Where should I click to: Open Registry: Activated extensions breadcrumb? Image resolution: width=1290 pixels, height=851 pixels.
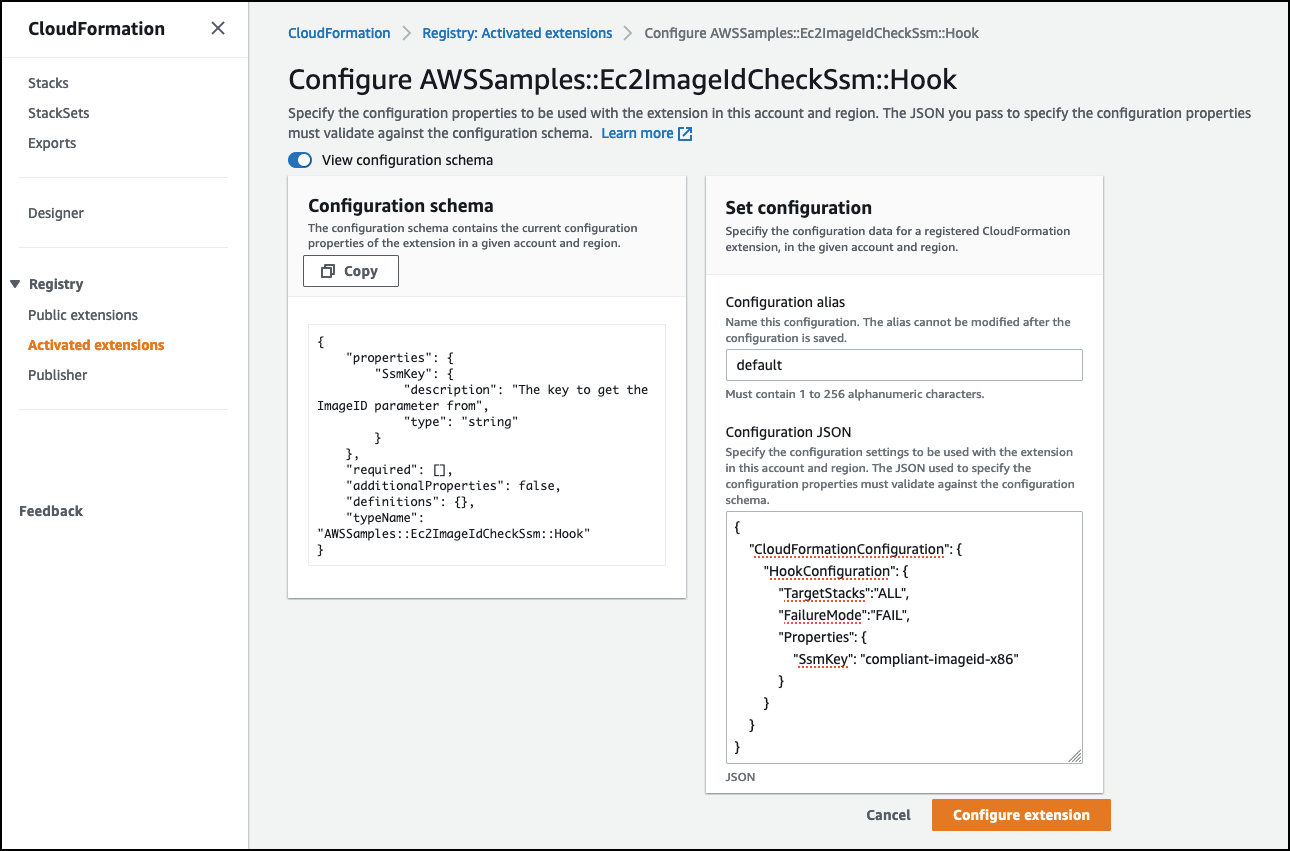click(517, 32)
